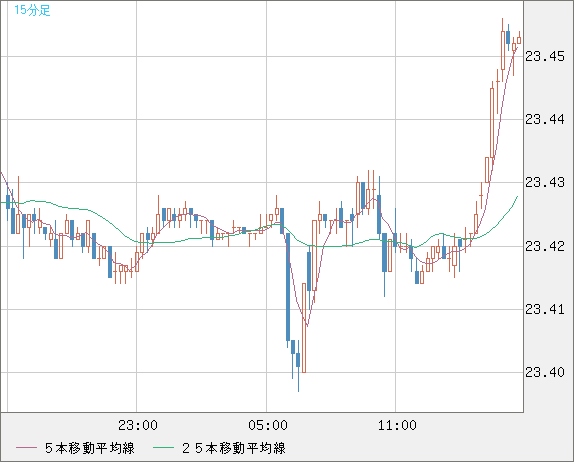Viewport: 574px width, 462px height.
Task: Click the 23.45 price axis label
Action: (x=545, y=56)
